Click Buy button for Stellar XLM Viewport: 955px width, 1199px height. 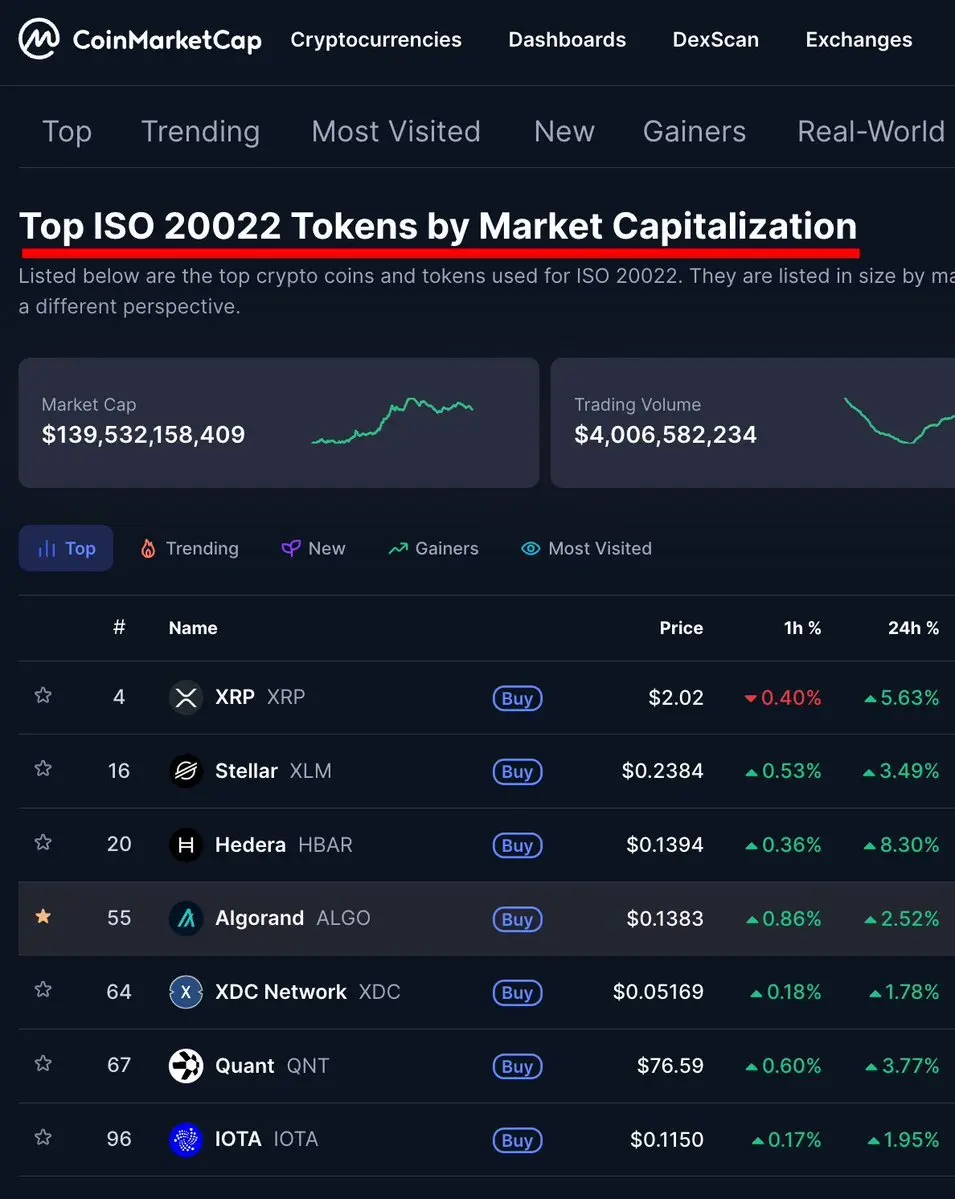click(x=518, y=772)
